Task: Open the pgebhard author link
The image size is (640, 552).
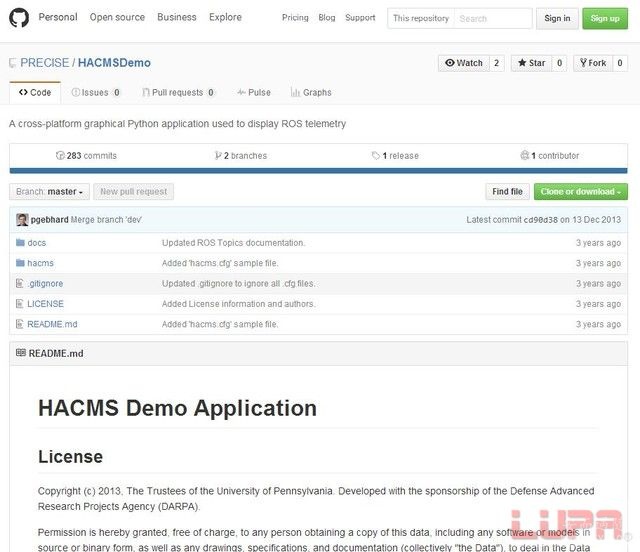Action: pos(49,220)
